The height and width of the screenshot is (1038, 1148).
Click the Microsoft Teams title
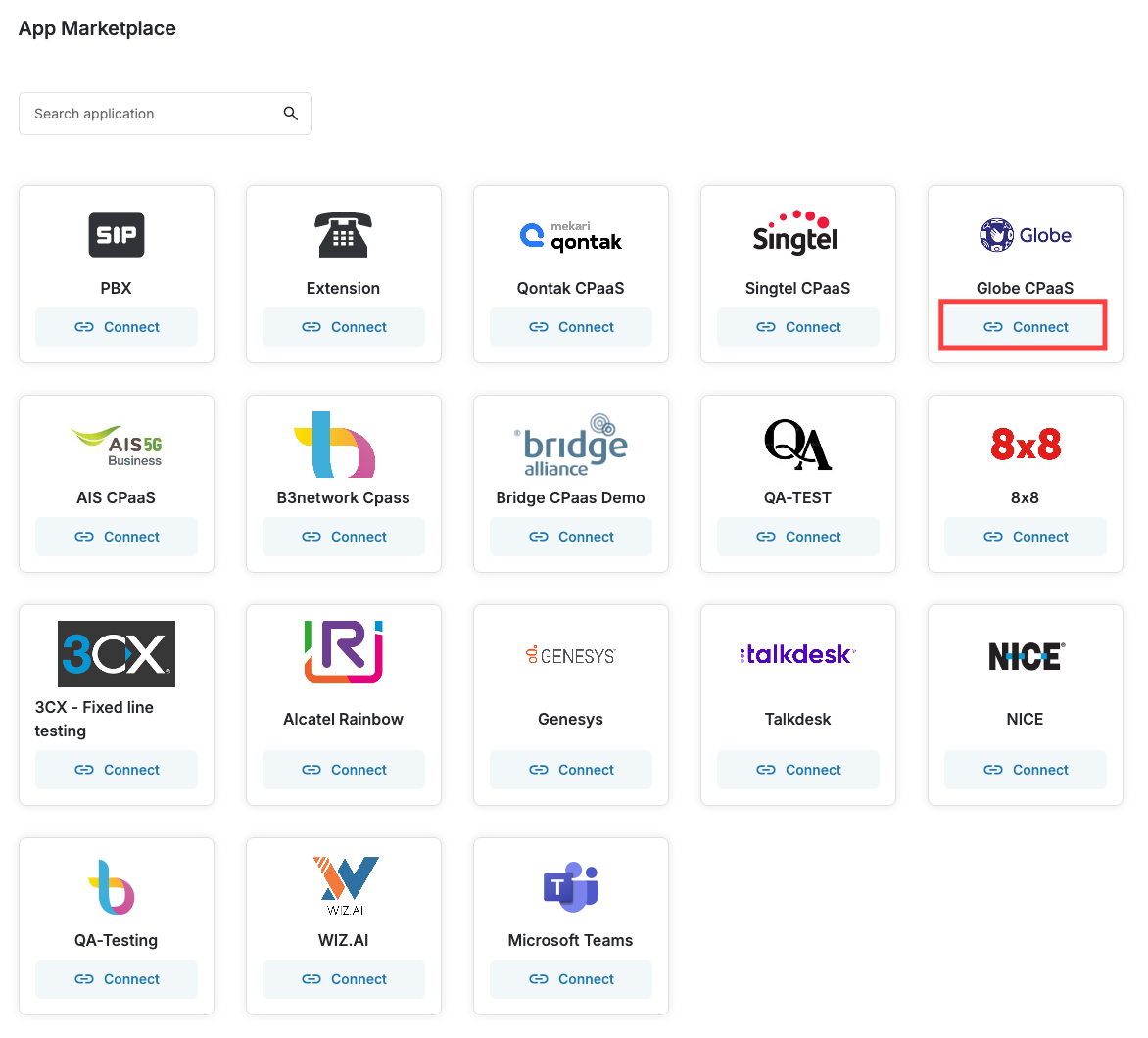click(x=570, y=940)
